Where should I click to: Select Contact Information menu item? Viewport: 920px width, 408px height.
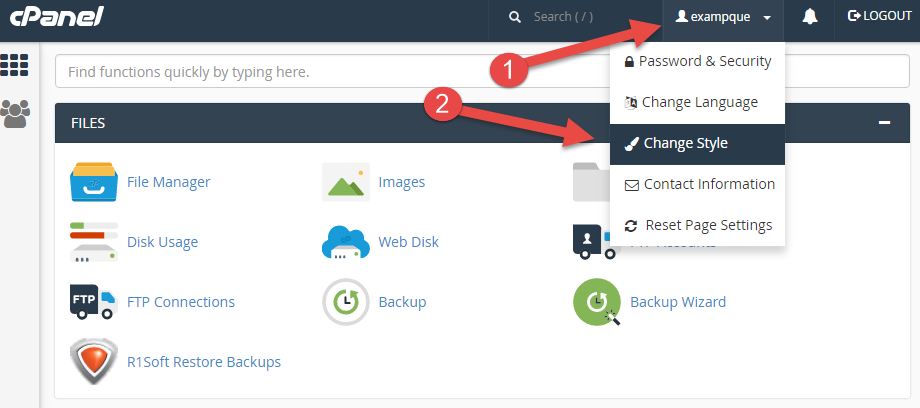697,184
